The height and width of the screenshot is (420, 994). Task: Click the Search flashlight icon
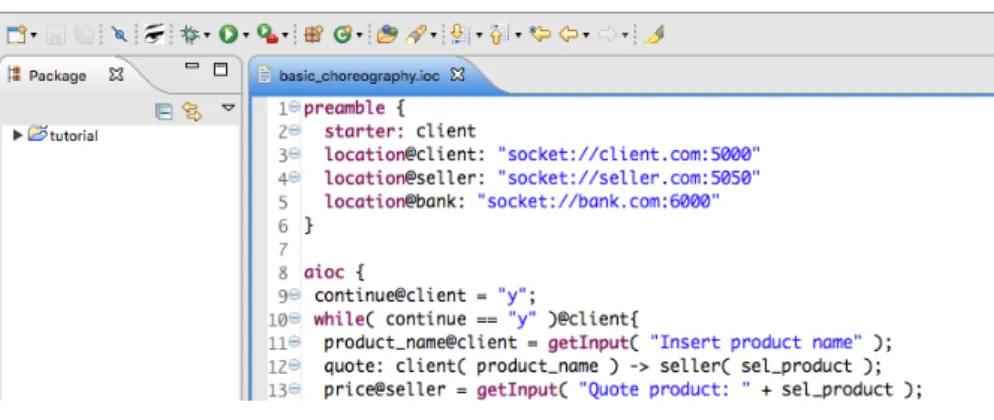(416, 34)
